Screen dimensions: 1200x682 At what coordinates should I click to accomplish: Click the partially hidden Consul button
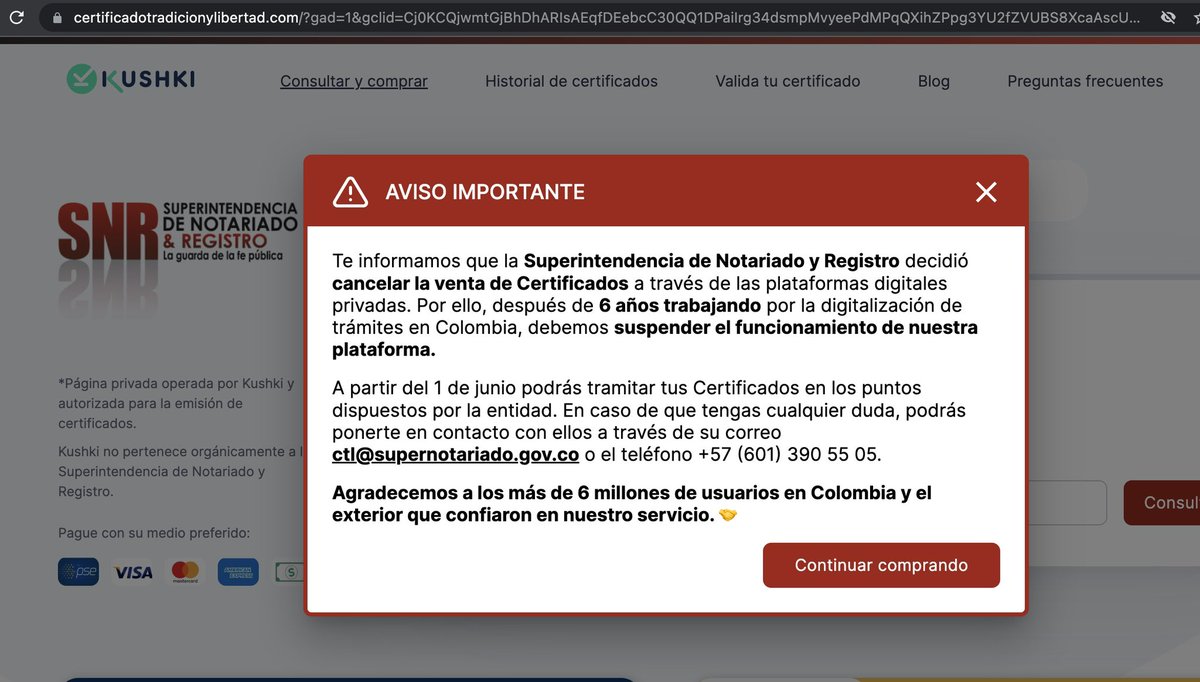point(1162,502)
